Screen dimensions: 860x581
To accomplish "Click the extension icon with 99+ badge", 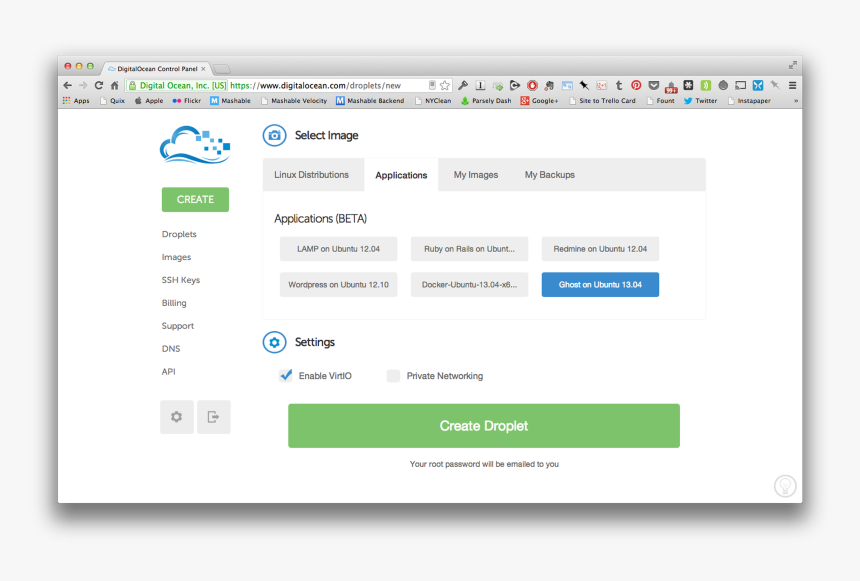I will (671, 86).
